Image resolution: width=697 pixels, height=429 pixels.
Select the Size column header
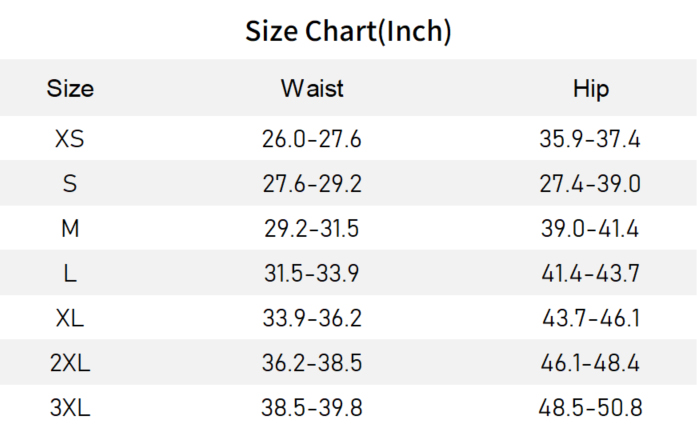pyautogui.click(x=70, y=88)
